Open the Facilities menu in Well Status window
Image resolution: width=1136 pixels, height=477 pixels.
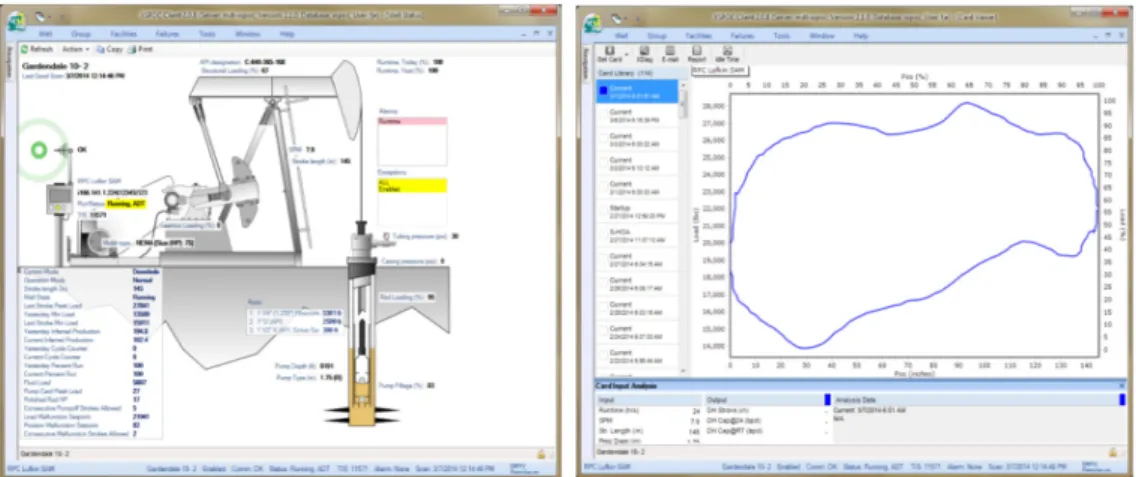pyautogui.click(x=123, y=34)
